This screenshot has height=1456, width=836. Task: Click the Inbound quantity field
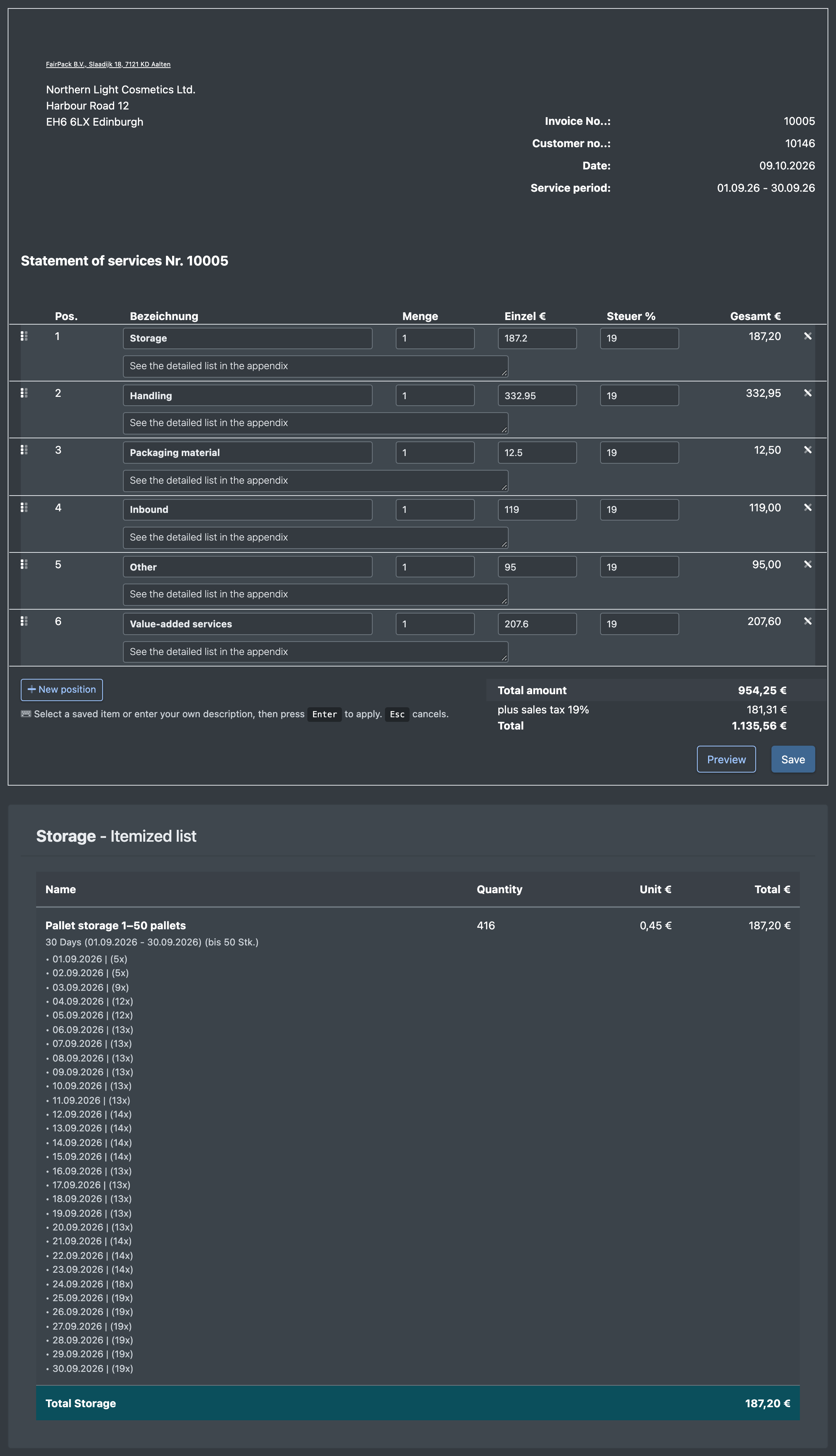click(435, 509)
